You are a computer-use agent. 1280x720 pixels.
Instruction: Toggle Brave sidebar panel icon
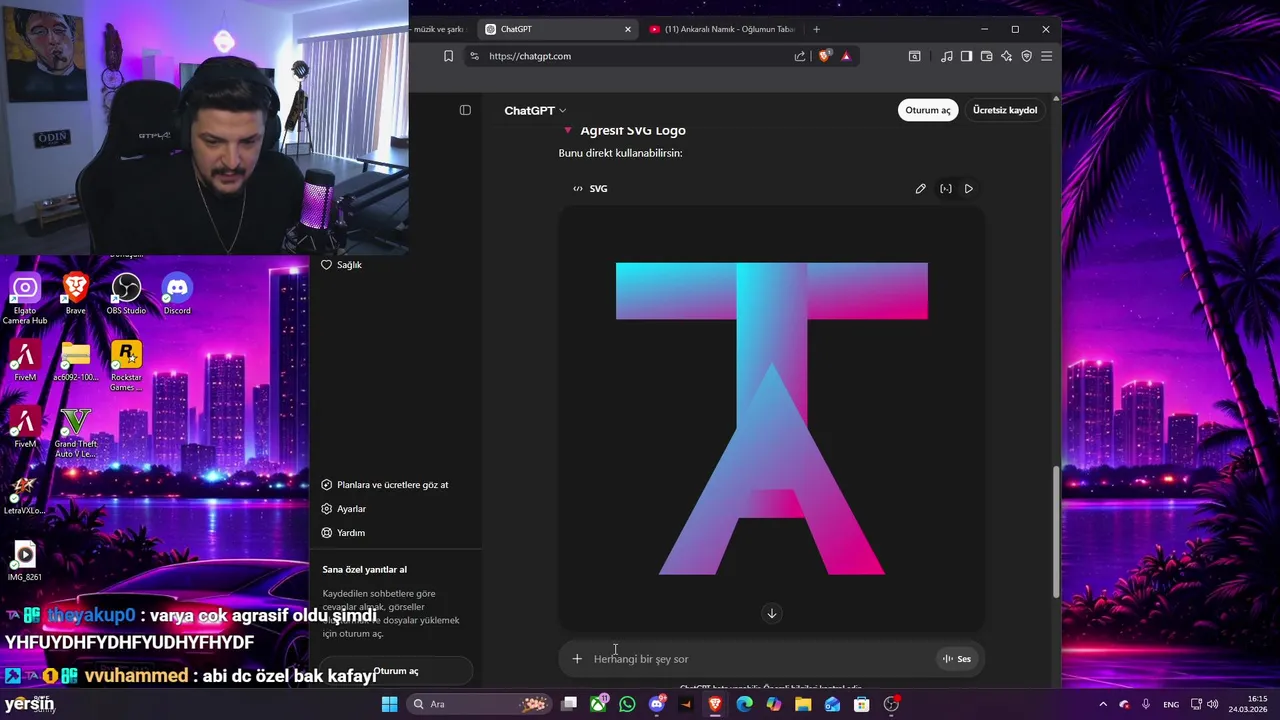[966, 56]
